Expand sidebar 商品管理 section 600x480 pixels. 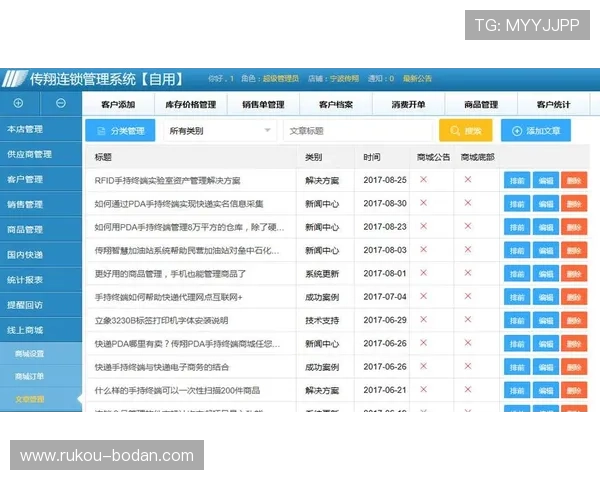pyautogui.click(x=41, y=230)
